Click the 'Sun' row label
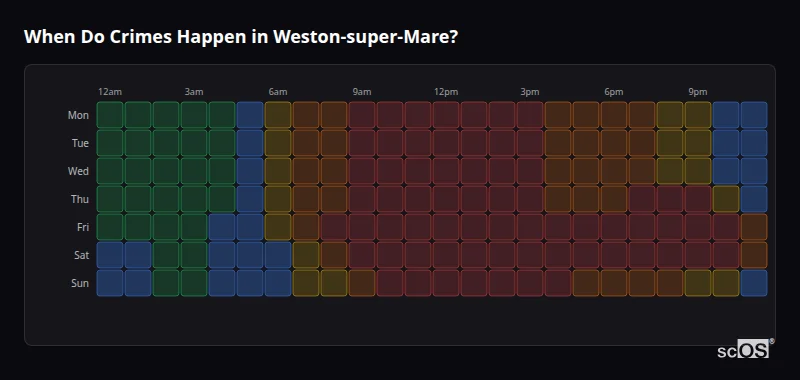This screenshot has width=800, height=380. point(80,283)
